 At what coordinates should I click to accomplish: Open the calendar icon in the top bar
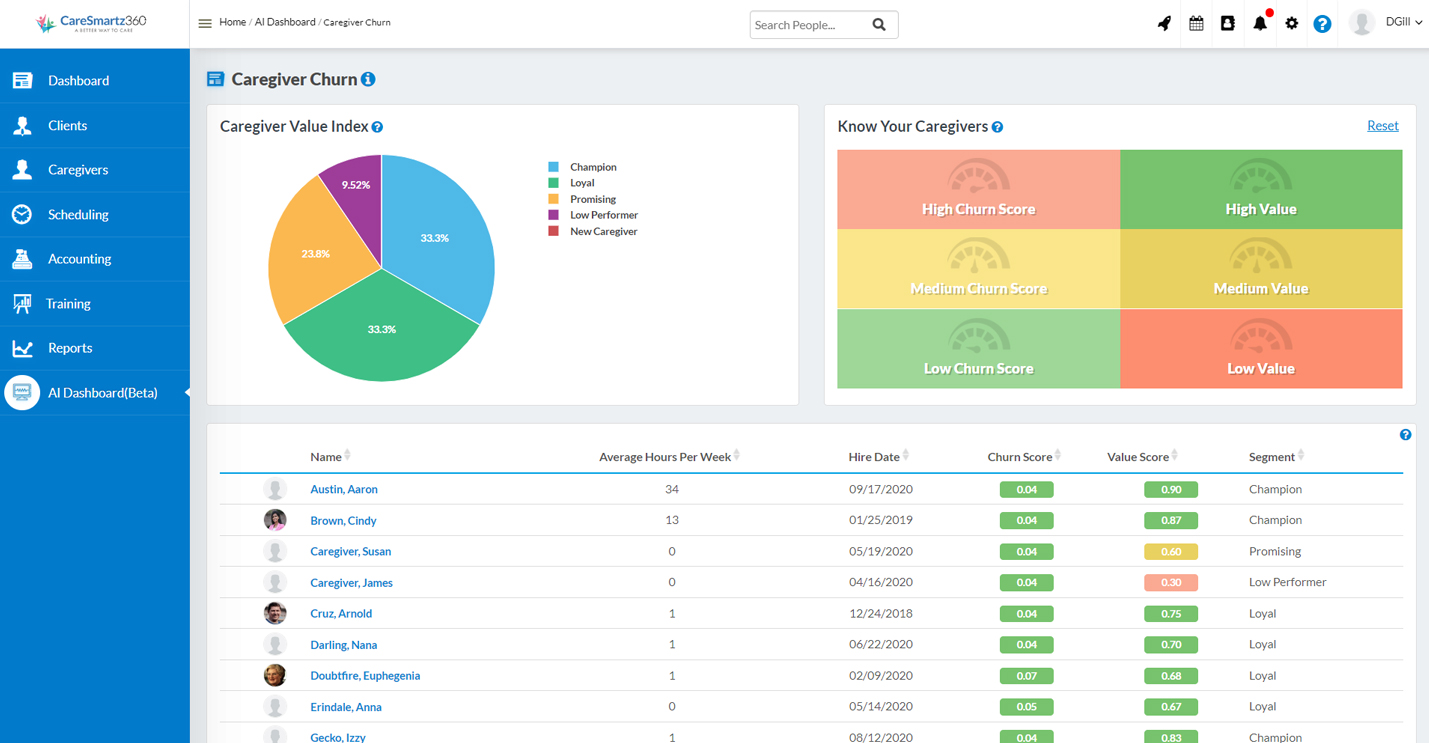pyautogui.click(x=1195, y=22)
